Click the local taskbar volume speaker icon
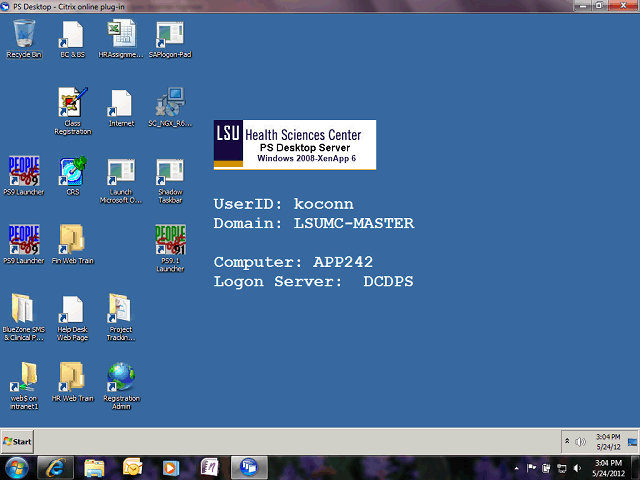This screenshot has width=640, height=480. click(577, 468)
